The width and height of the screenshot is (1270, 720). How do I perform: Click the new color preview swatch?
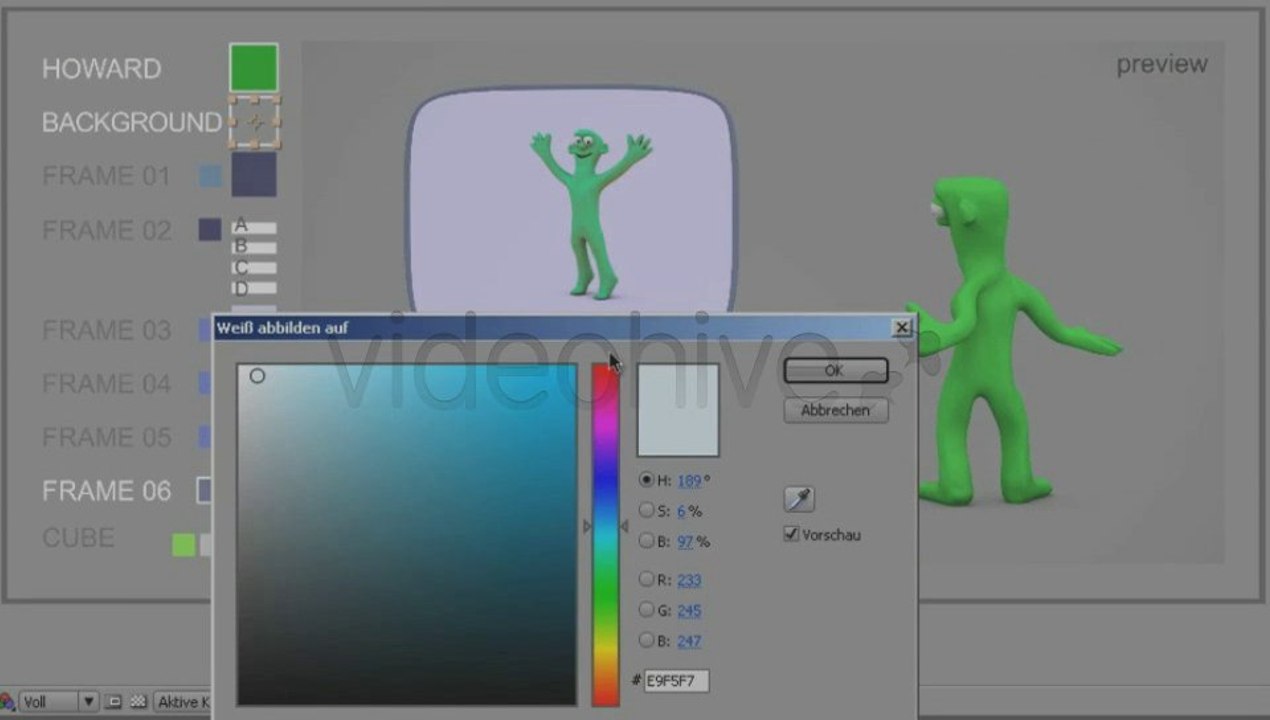click(x=678, y=410)
